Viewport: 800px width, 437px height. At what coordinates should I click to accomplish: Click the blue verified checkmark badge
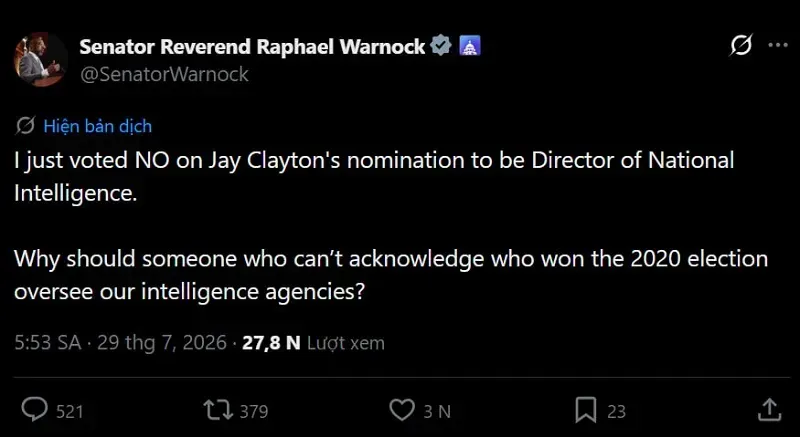tap(441, 46)
